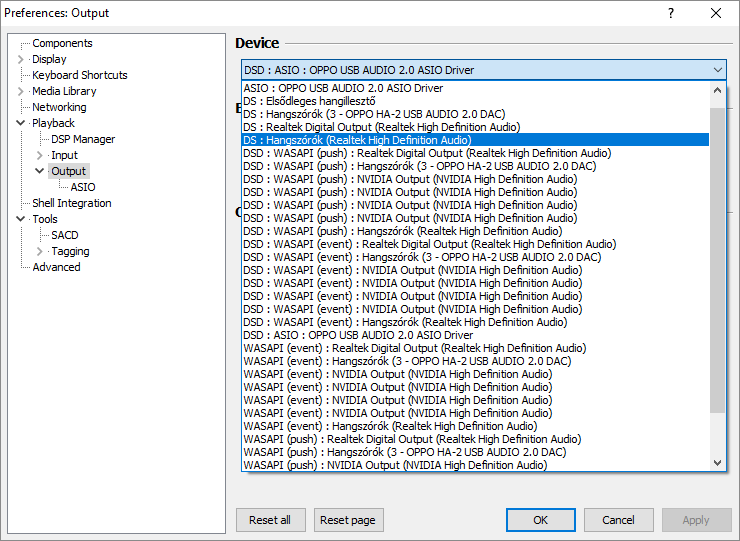The height and width of the screenshot is (541, 740).
Task: Choose 'DS : Realtek Digital Output' entry
Action: tap(475, 127)
